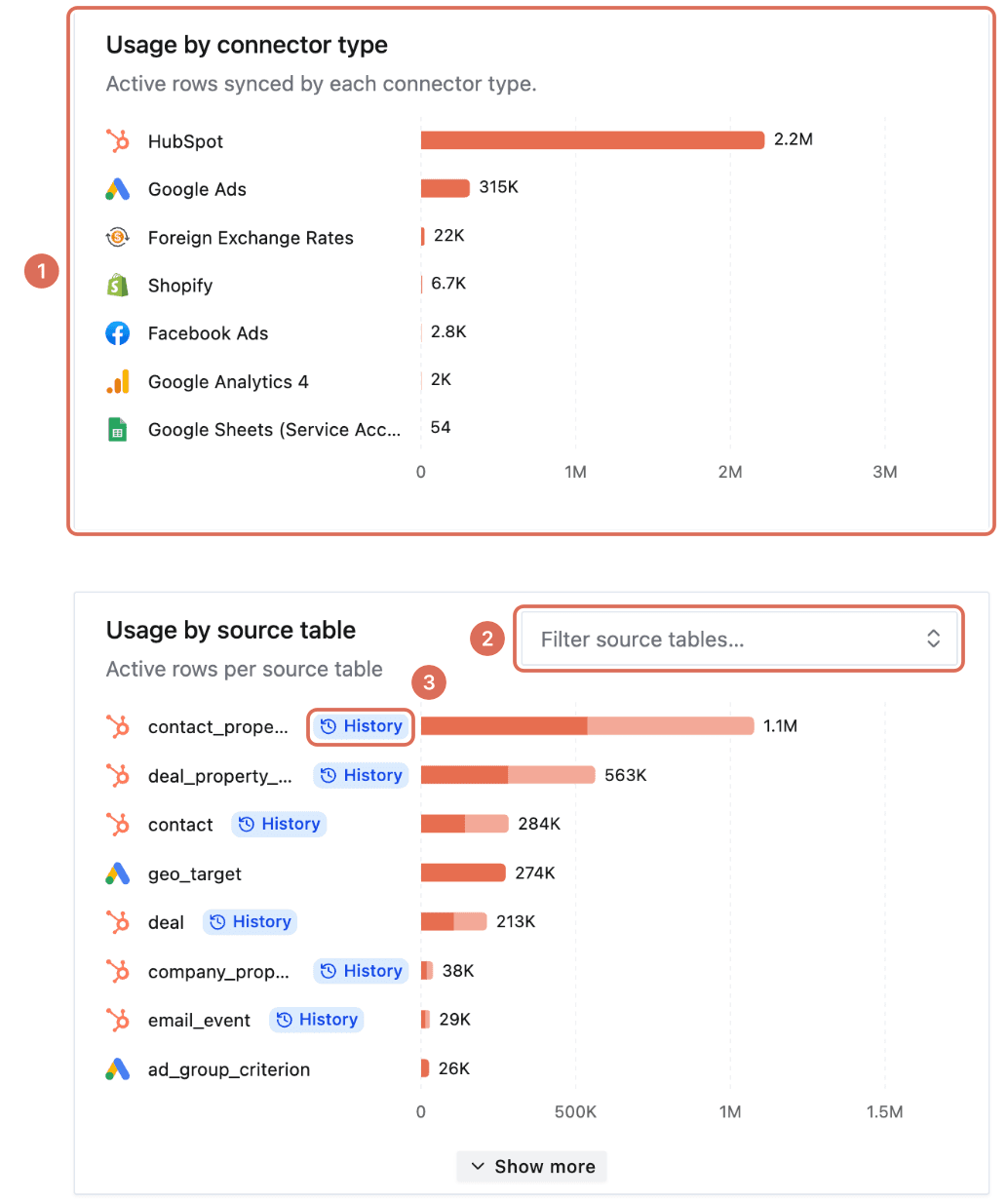Select the Shopify connector label
Image resolution: width=1008 pixels, height=1201 pixels.
coord(180,286)
